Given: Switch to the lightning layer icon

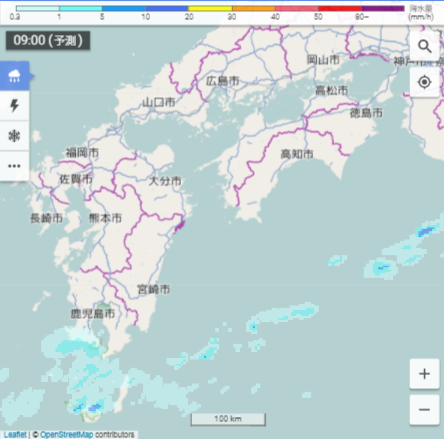Looking at the screenshot, I should (14, 106).
